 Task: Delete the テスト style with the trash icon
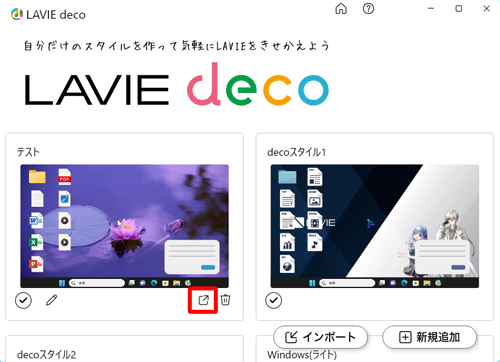pos(226,300)
